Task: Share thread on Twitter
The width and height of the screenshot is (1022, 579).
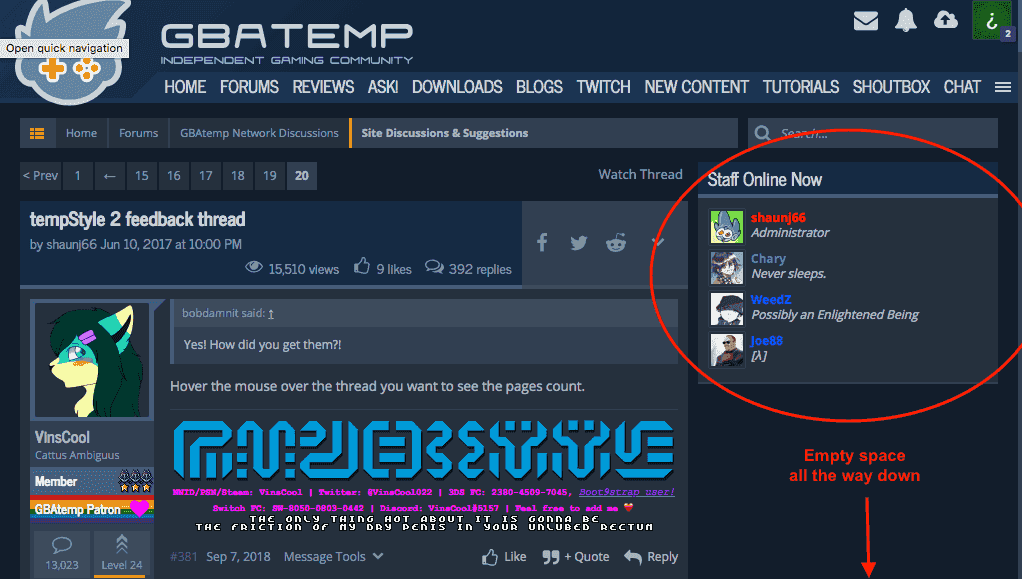Action: (x=579, y=243)
